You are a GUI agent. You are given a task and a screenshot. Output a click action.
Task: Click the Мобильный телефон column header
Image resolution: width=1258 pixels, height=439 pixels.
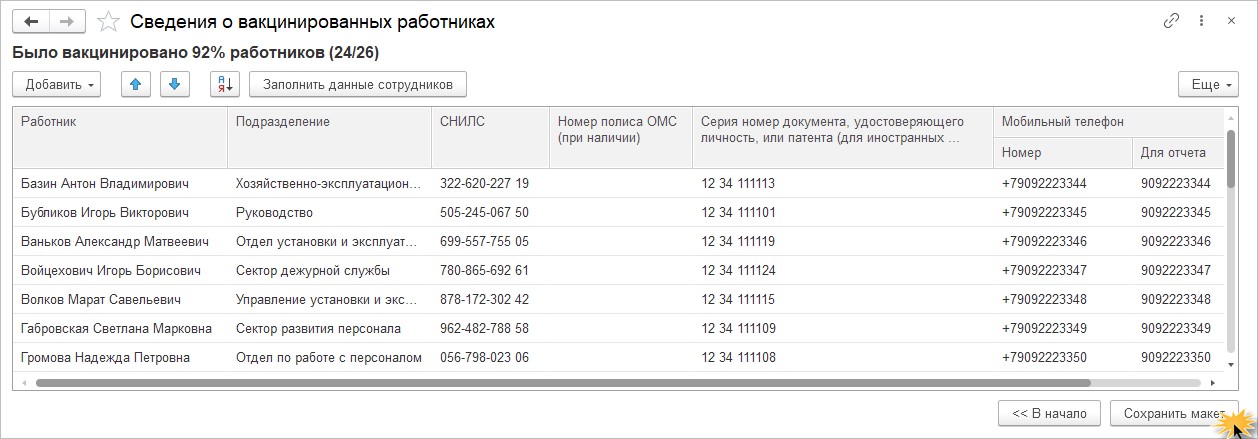1109,121
